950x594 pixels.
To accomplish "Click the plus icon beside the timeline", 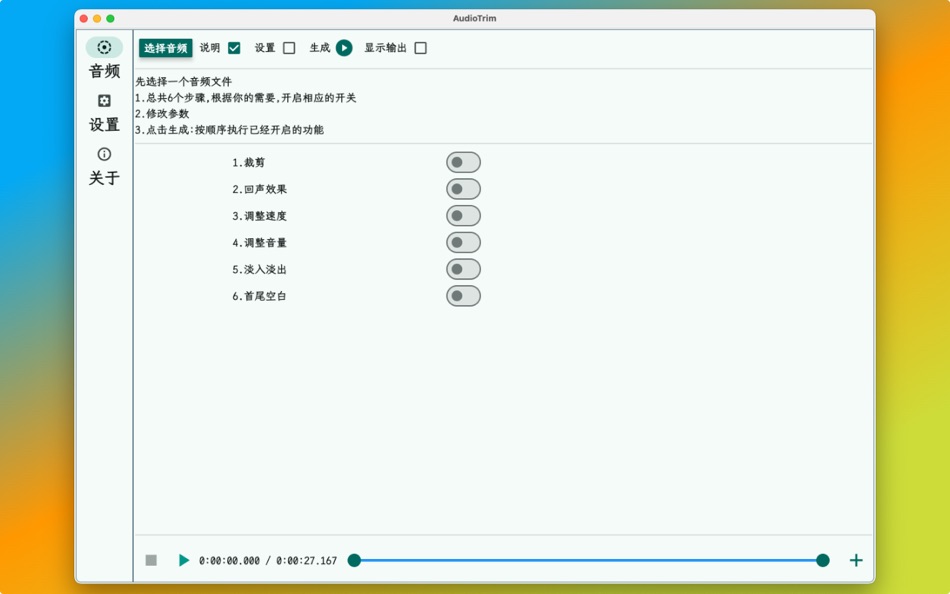I will tap(854, 560).
